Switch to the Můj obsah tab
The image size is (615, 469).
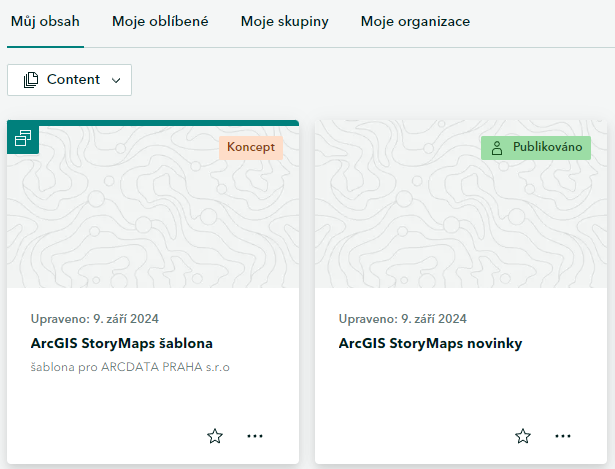tap(45, 22)
